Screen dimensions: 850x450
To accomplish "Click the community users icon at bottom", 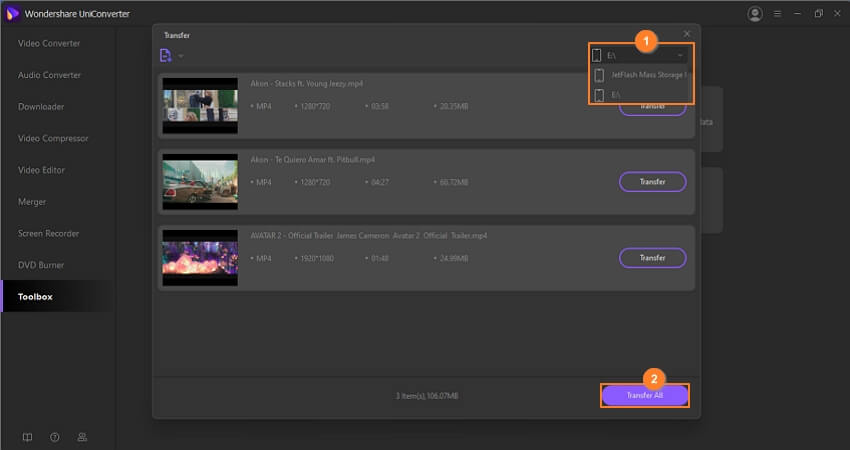I will 82,437.
